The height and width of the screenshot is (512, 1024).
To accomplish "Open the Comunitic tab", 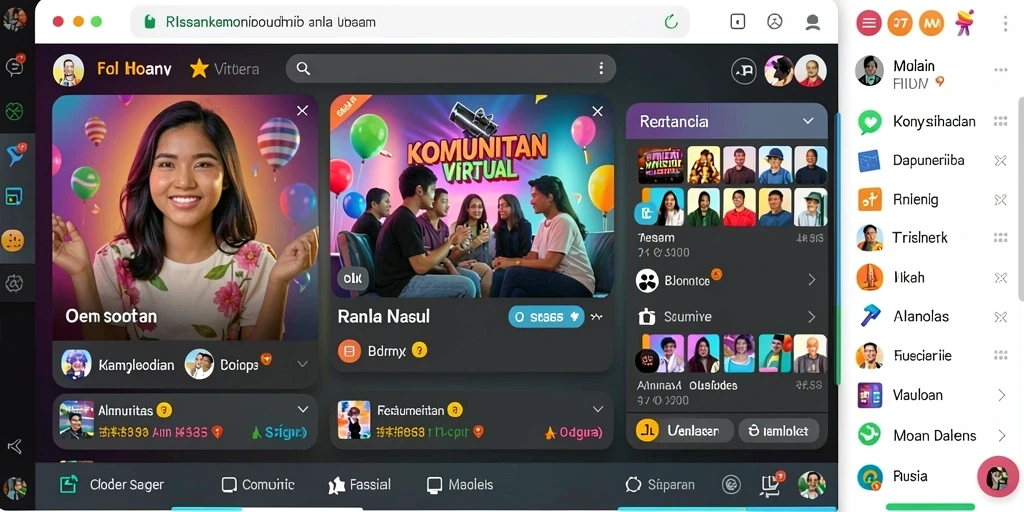I will [x=257, y=485].
